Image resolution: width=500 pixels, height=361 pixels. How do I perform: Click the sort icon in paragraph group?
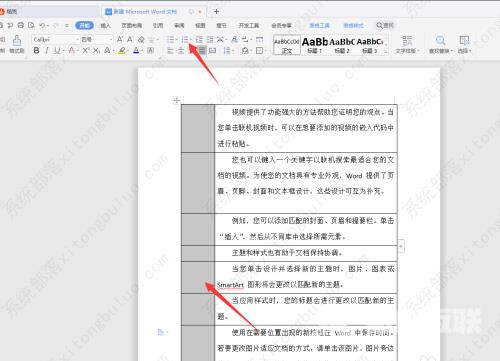[x=235, y=39]
